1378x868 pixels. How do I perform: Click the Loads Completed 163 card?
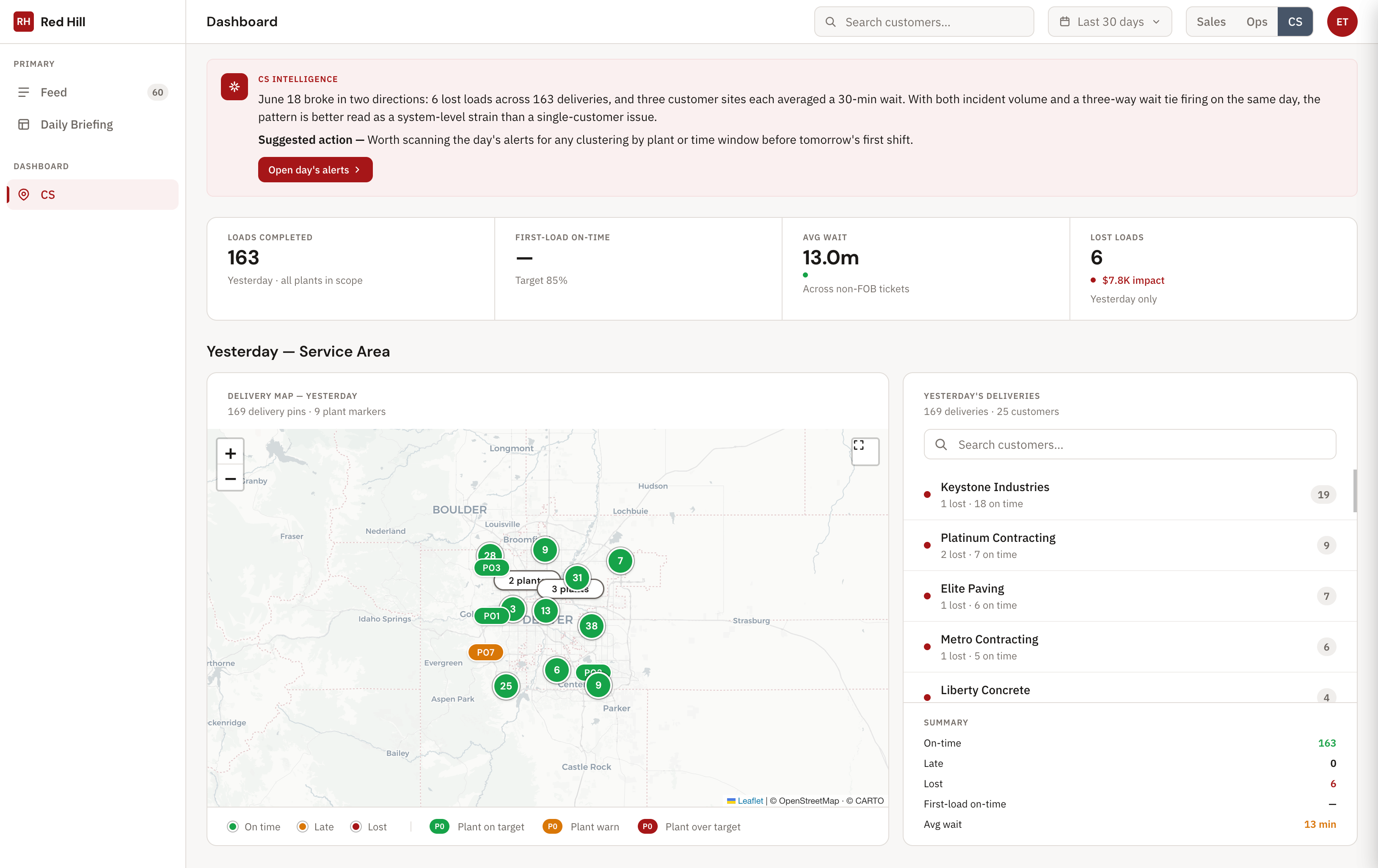[351, 269]
